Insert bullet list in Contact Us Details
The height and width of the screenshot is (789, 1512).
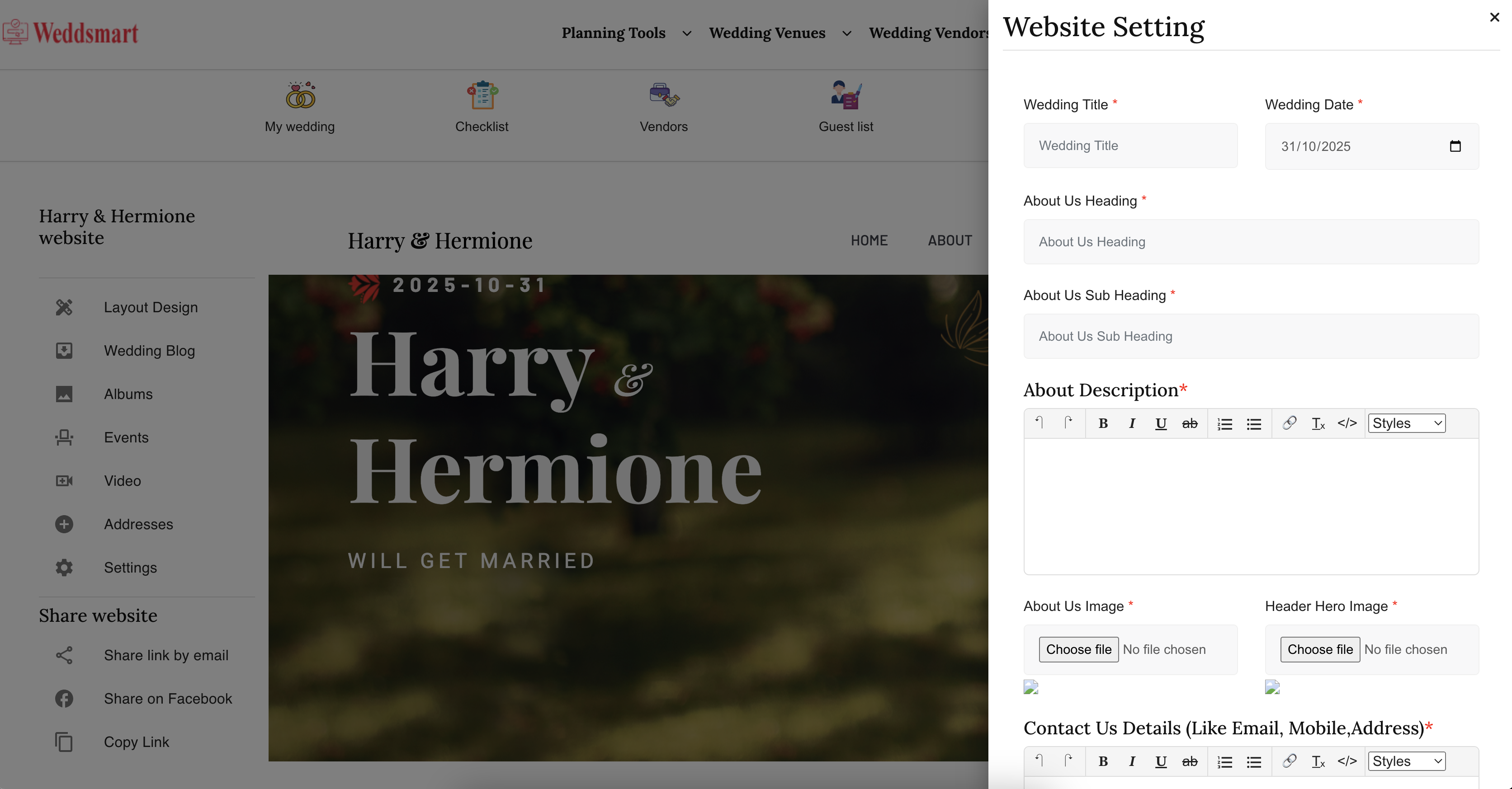click(1254, 761)
